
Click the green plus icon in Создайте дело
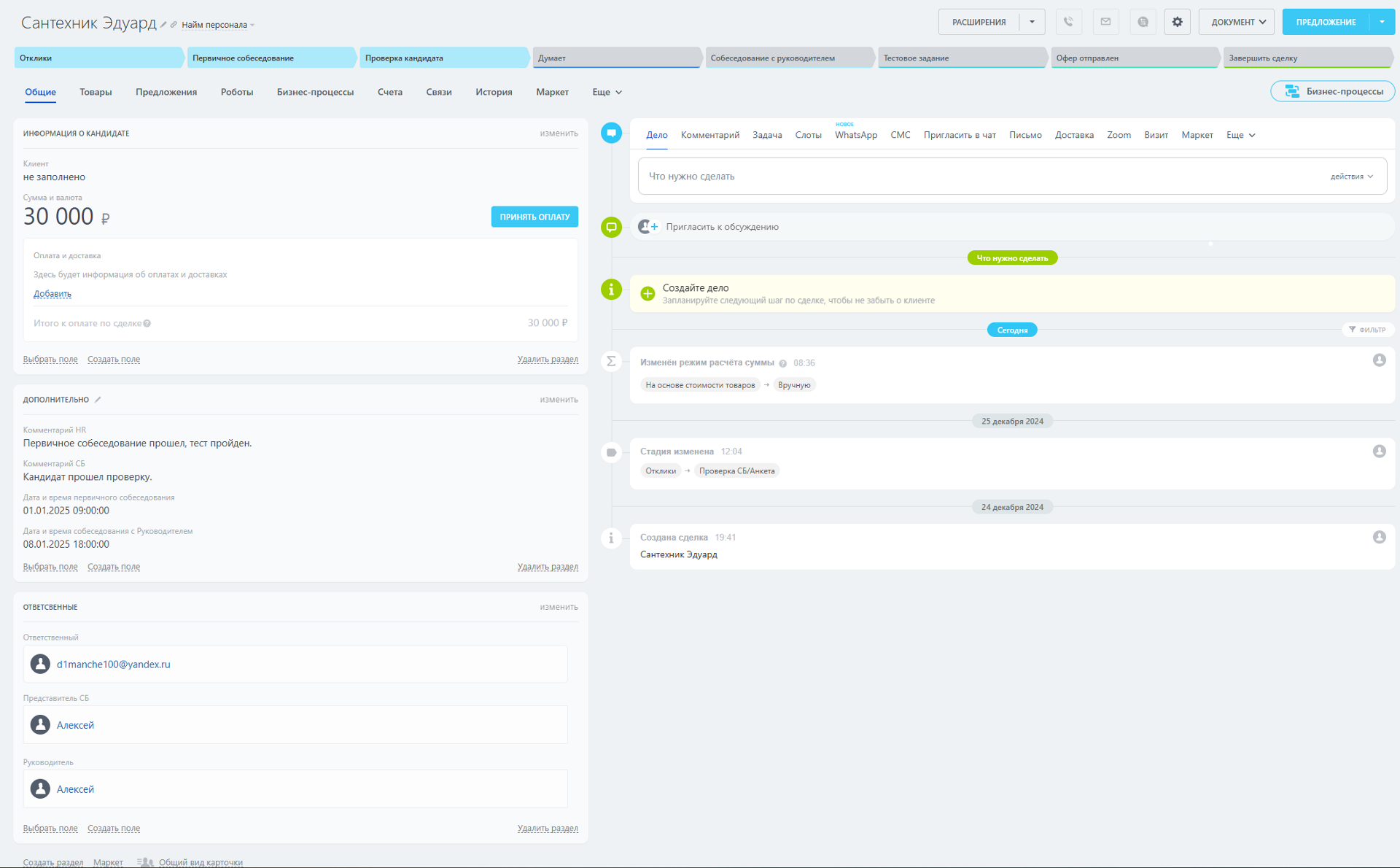click(x=647, y=293)
